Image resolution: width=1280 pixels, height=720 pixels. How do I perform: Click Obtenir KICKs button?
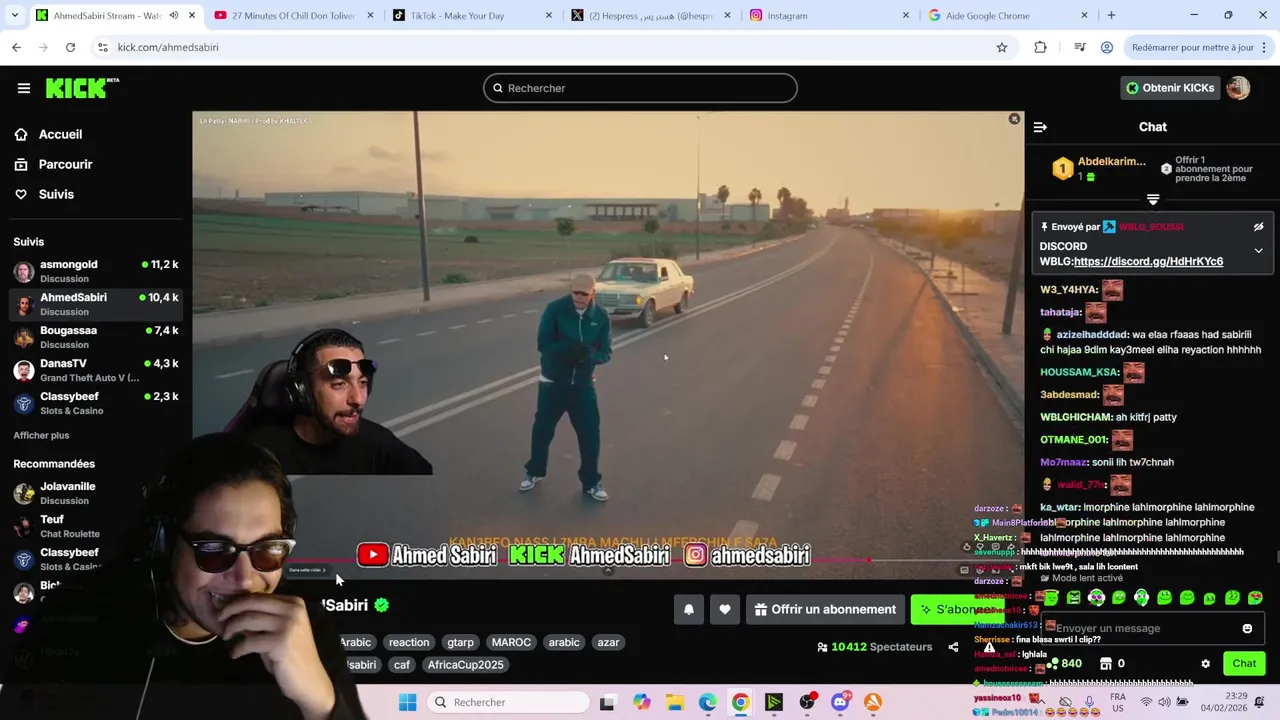[1169, 88]
